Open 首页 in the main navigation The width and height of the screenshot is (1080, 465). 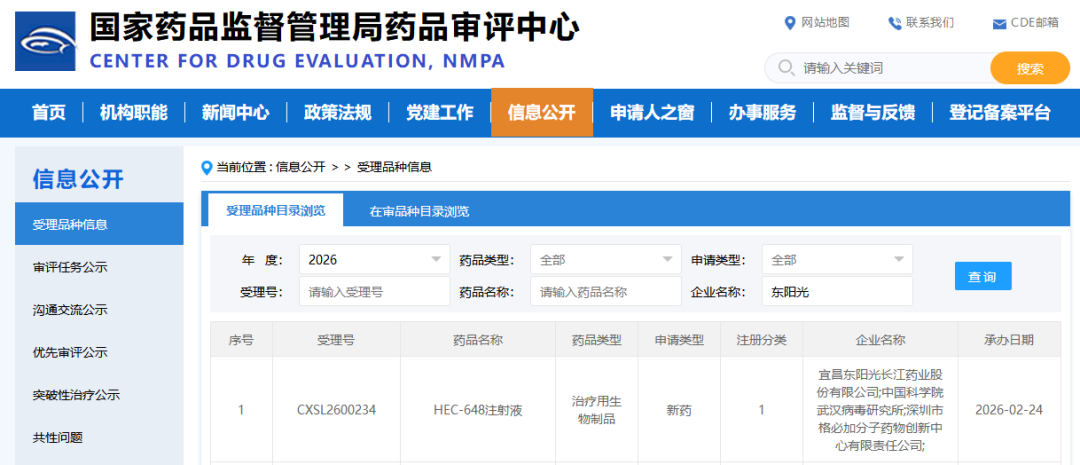coord(49,112)
